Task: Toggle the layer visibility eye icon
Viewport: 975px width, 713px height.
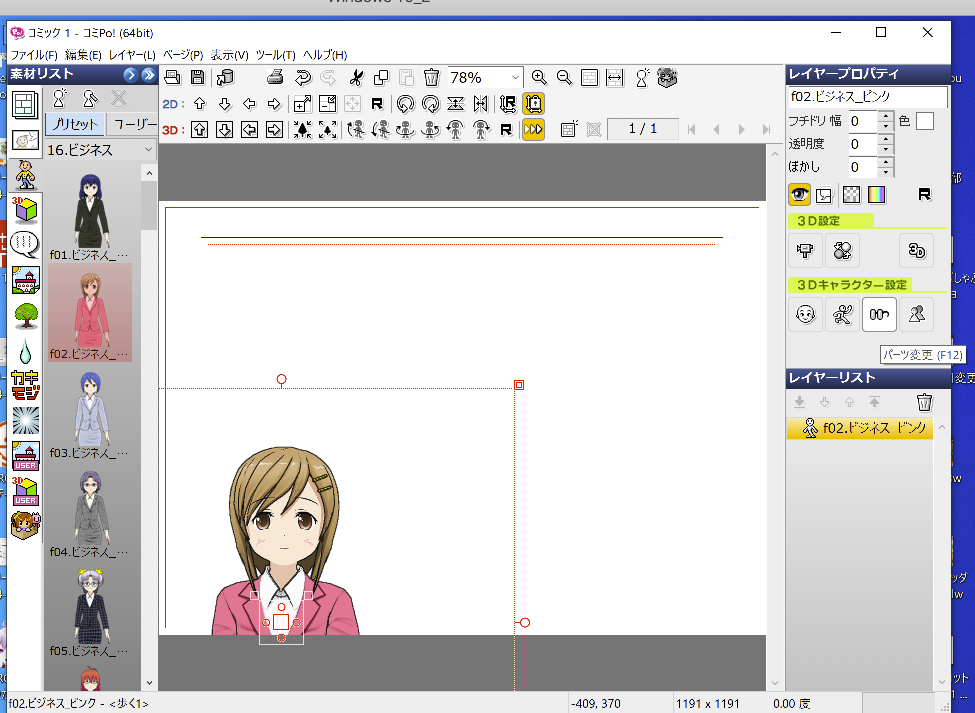Action: click(x=800, y=195)
